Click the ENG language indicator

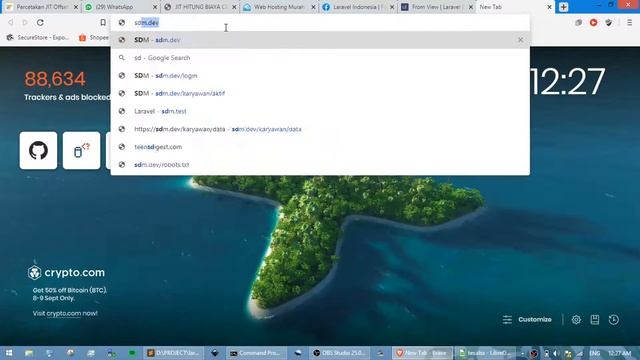click(594, 353)
